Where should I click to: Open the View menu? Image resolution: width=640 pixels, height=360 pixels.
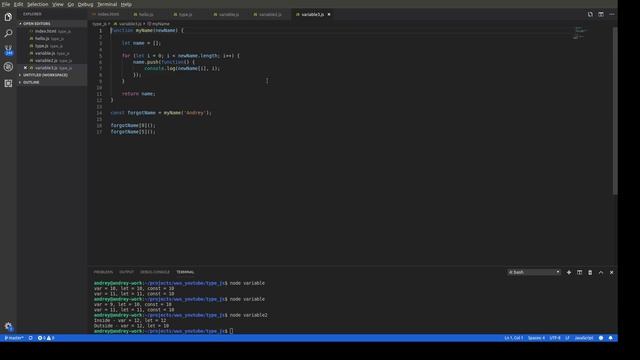[58, 4]
